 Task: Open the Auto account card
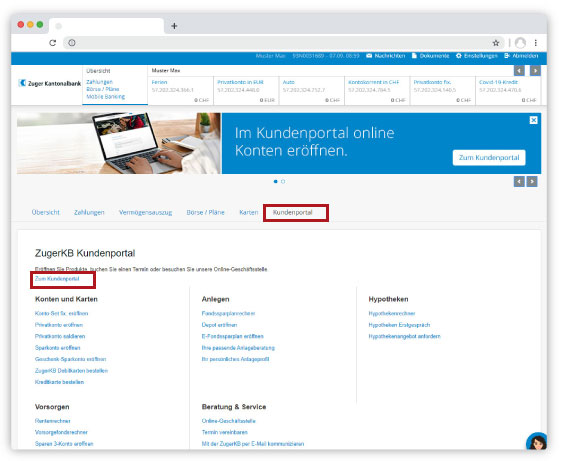click(x=312, y=90)
